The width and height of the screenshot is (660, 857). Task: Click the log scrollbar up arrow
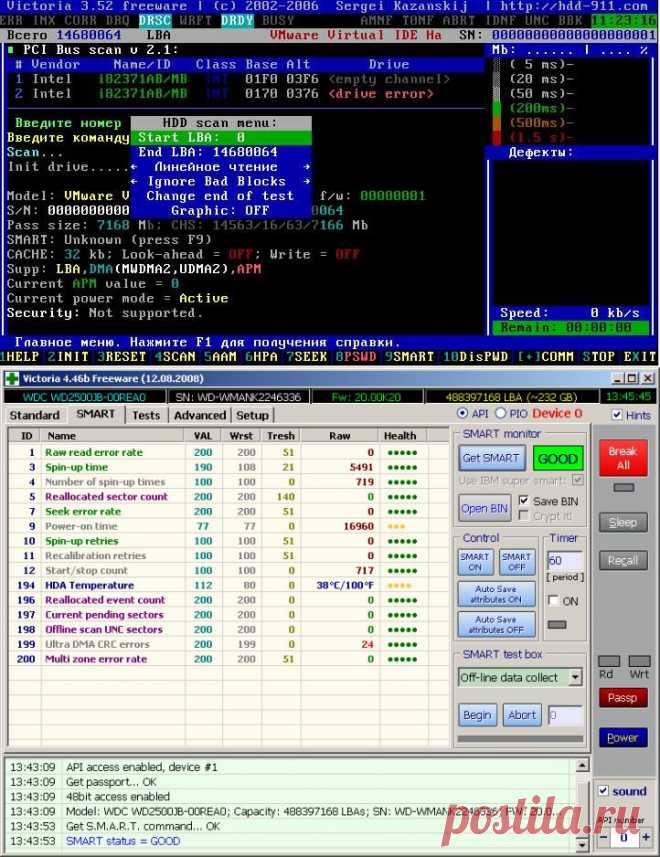pos(582,766)
